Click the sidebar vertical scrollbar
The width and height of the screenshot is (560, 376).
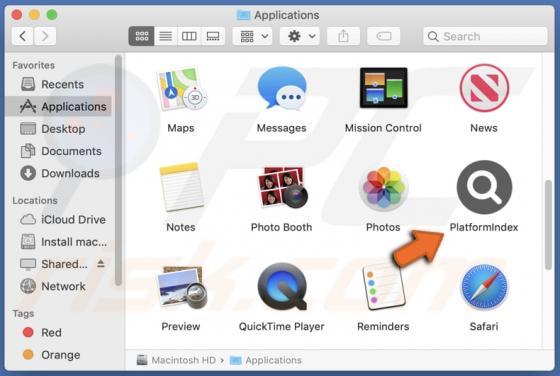click(119, 170)
